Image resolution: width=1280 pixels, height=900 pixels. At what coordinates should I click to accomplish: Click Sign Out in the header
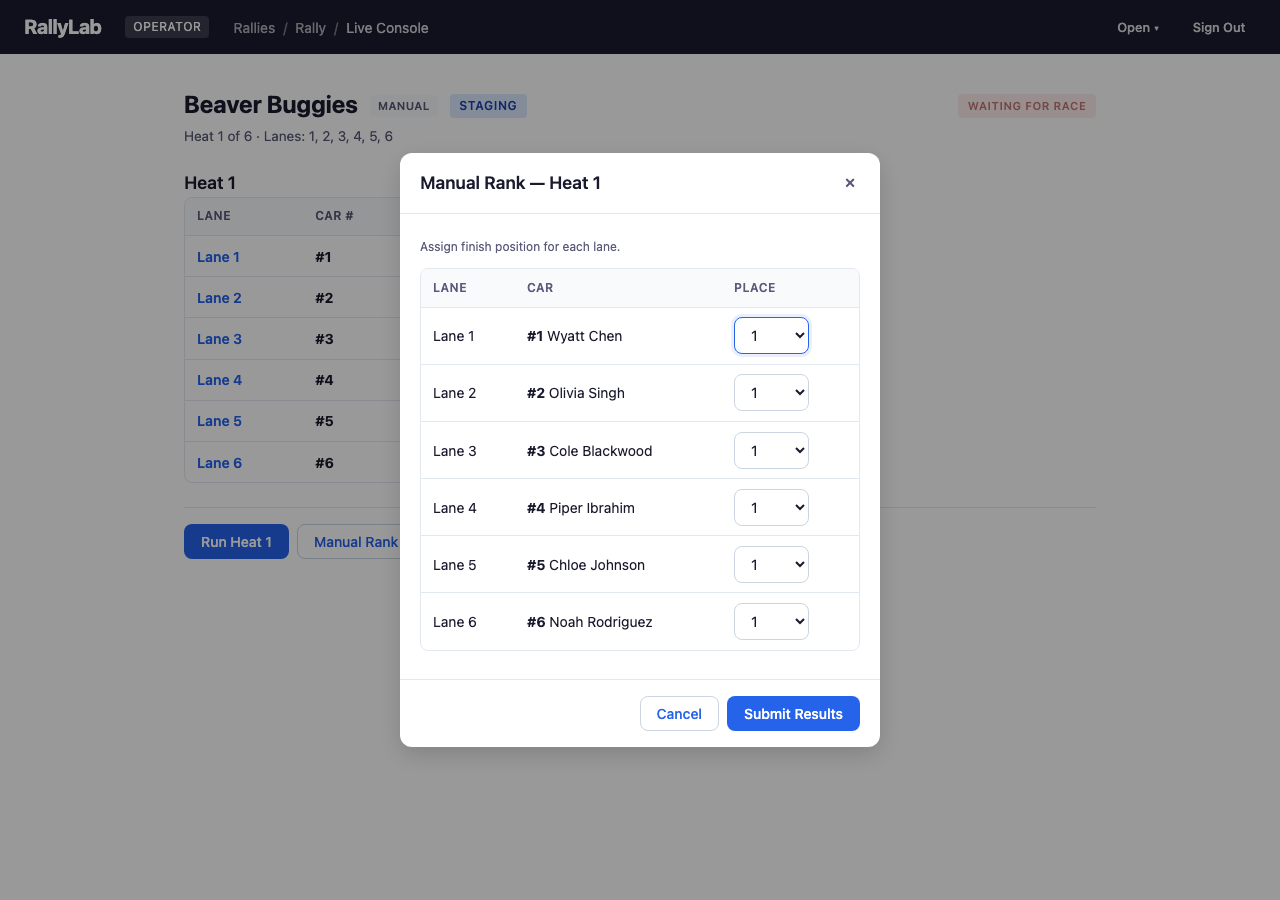tap(1218, 28)
